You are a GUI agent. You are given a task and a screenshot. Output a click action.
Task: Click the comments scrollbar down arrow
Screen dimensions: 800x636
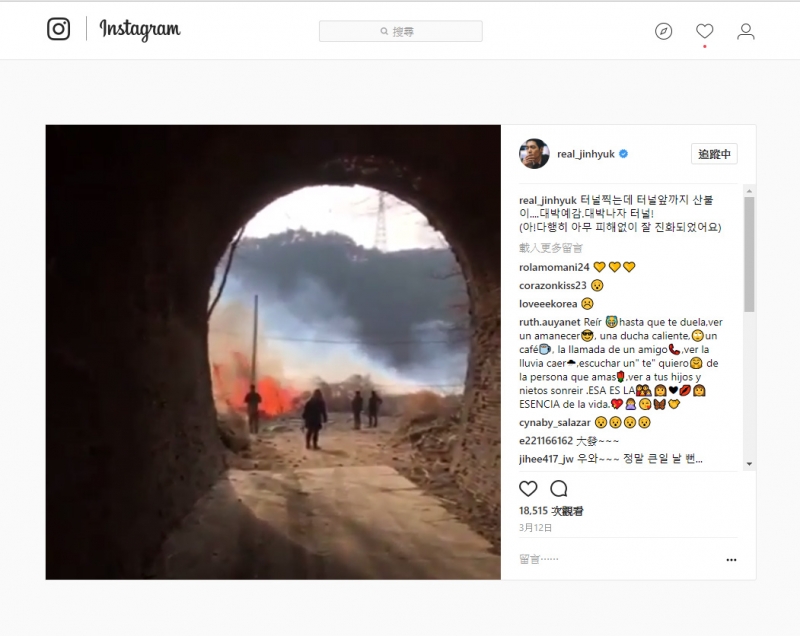tap(749, 464)
